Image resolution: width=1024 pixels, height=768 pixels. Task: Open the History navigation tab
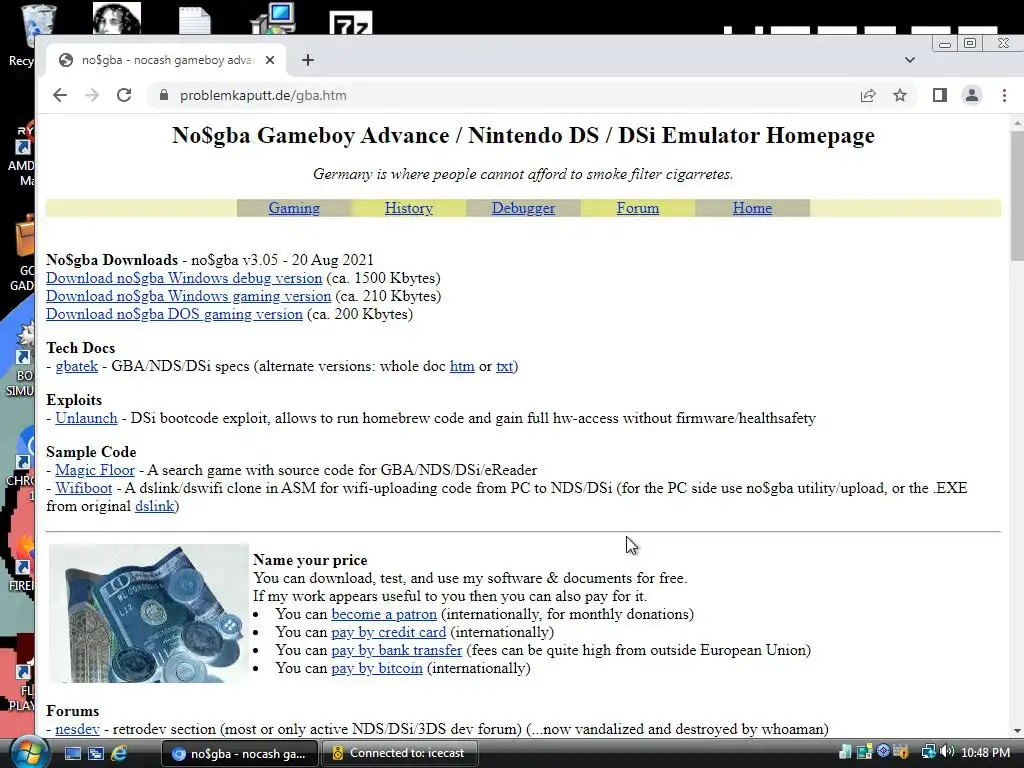click(409, 208)
